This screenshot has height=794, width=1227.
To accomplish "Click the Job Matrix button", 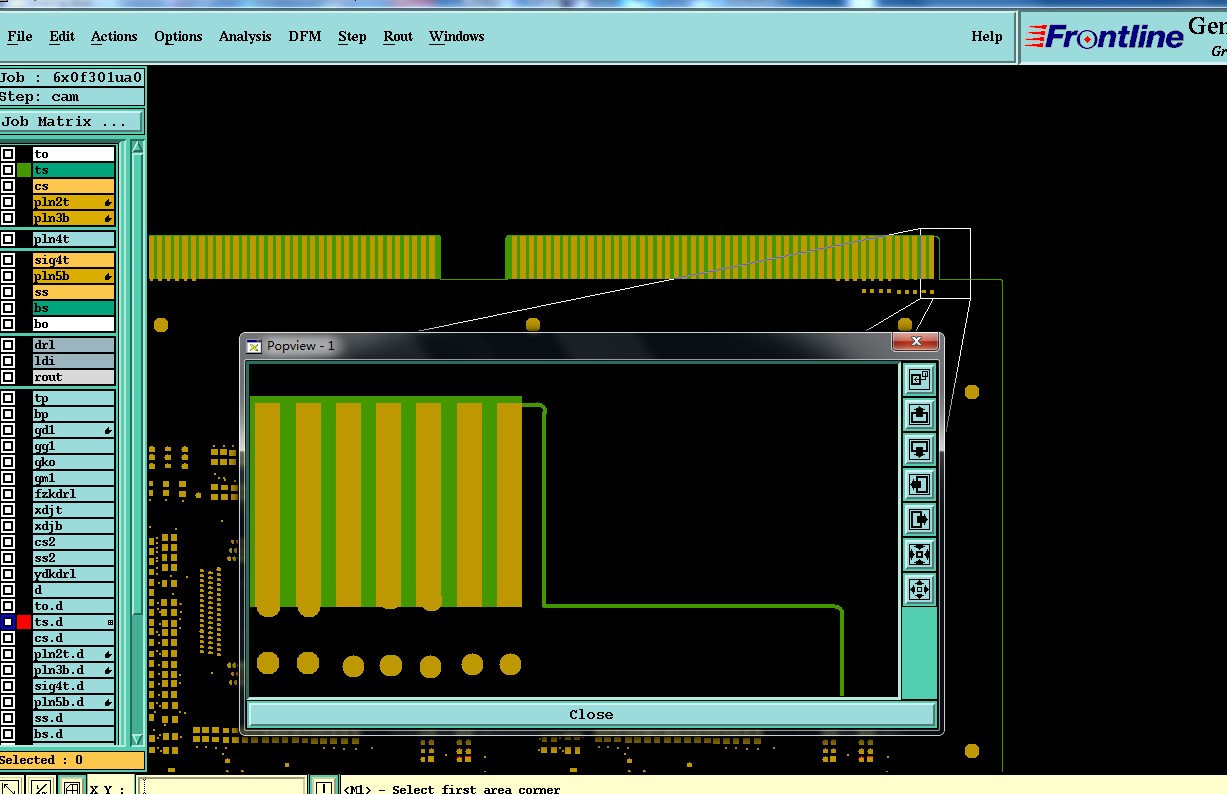I will click(72, 121).
